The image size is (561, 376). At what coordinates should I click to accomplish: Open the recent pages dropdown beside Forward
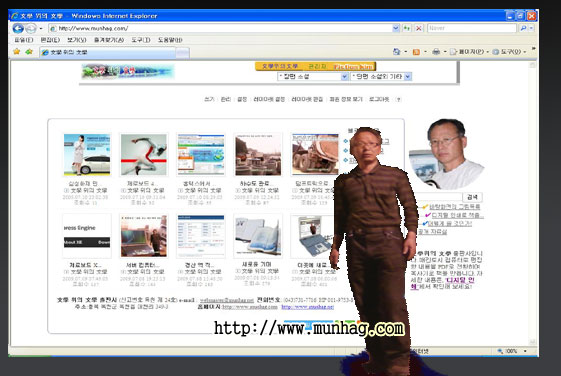coord(41,28)
